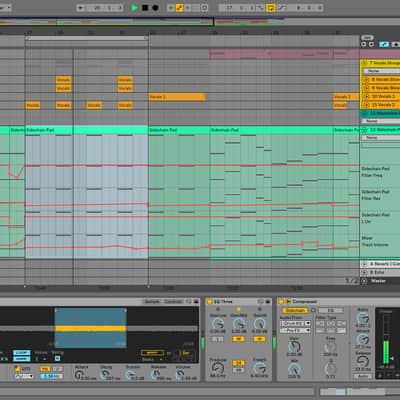Click the Arrangement Record circle button

pyautogui.click(x=155, y=8)
